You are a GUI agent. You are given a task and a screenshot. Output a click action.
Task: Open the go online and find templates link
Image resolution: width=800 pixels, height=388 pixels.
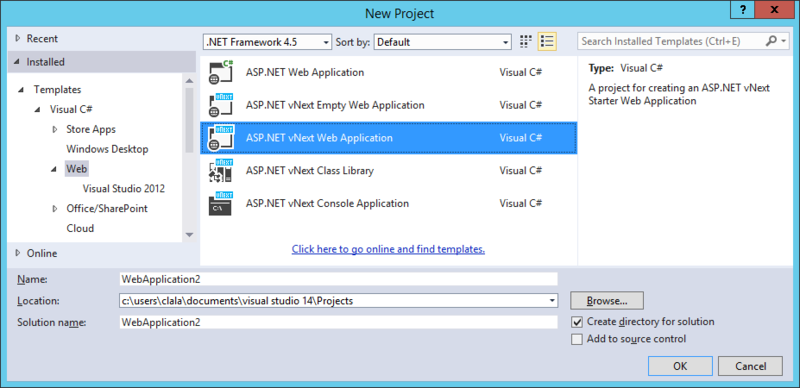(x=388, y=250)
